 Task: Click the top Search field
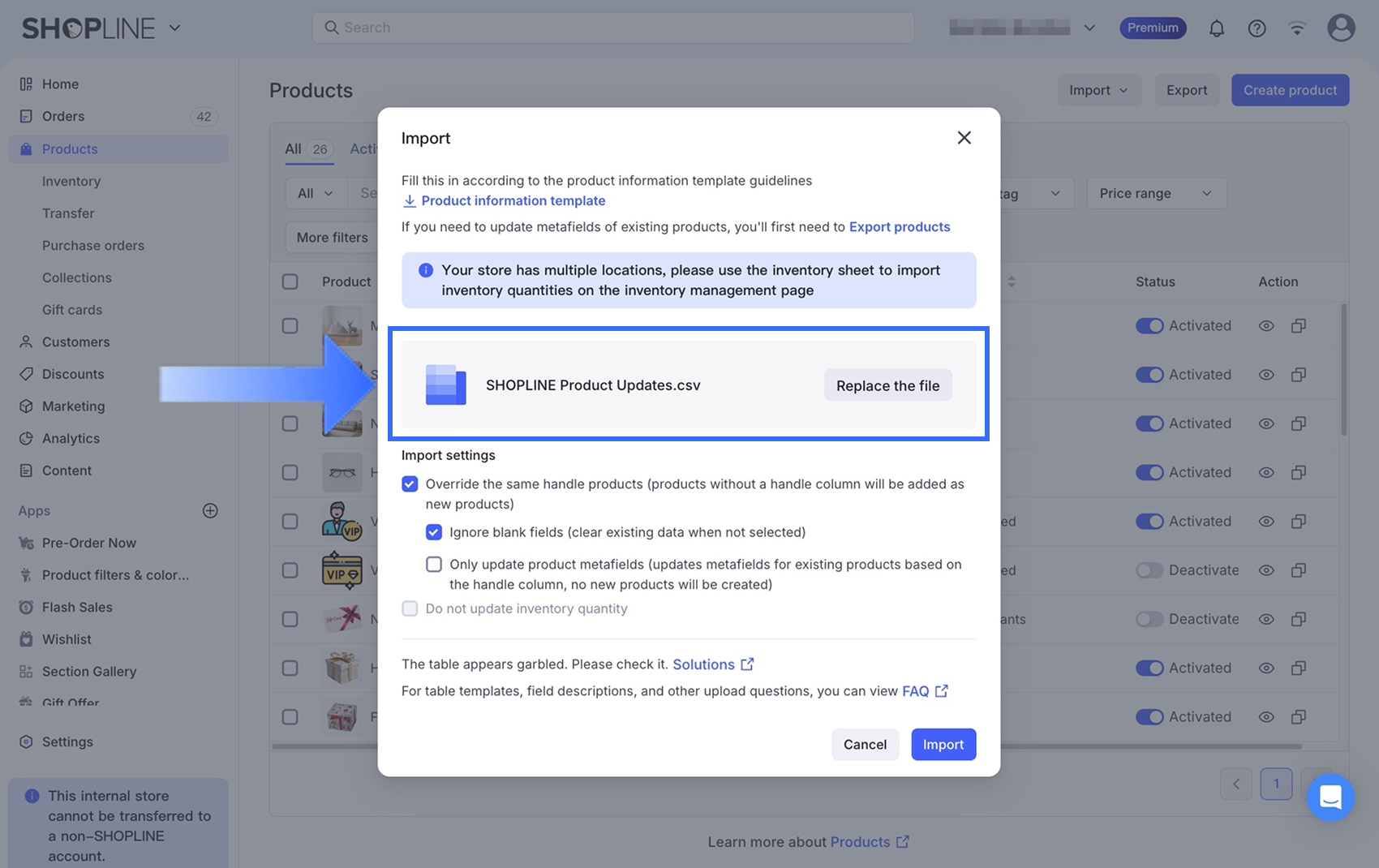[x=612, y=28]
